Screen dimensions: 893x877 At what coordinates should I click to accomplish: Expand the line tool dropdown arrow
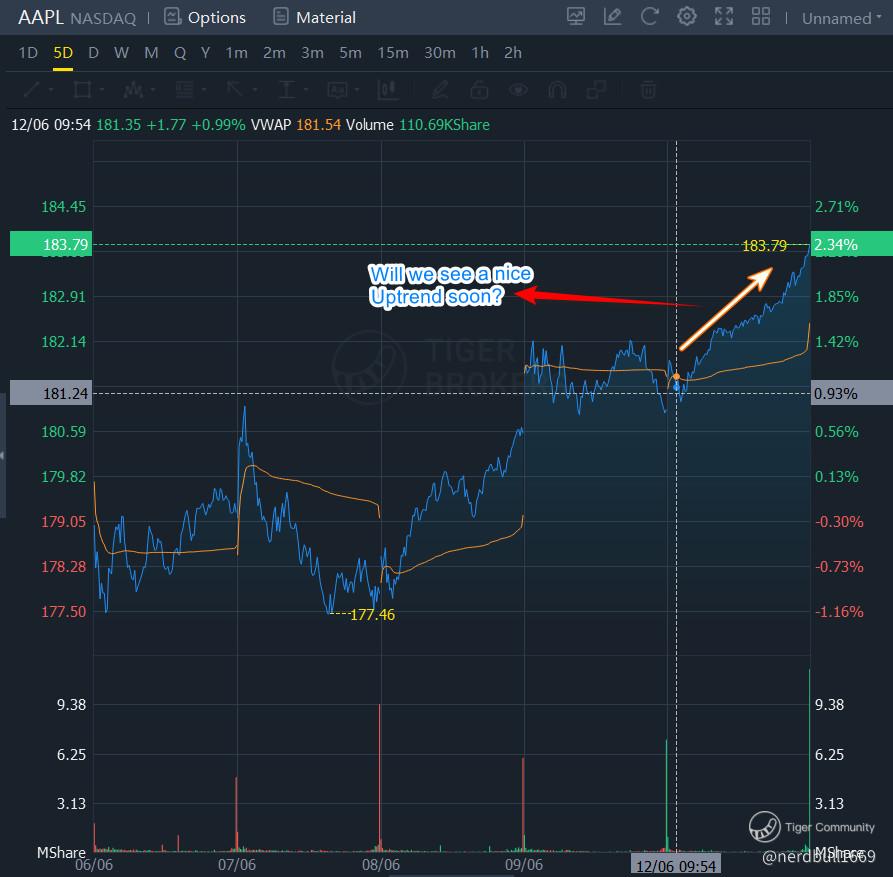[x=51, y=90]
